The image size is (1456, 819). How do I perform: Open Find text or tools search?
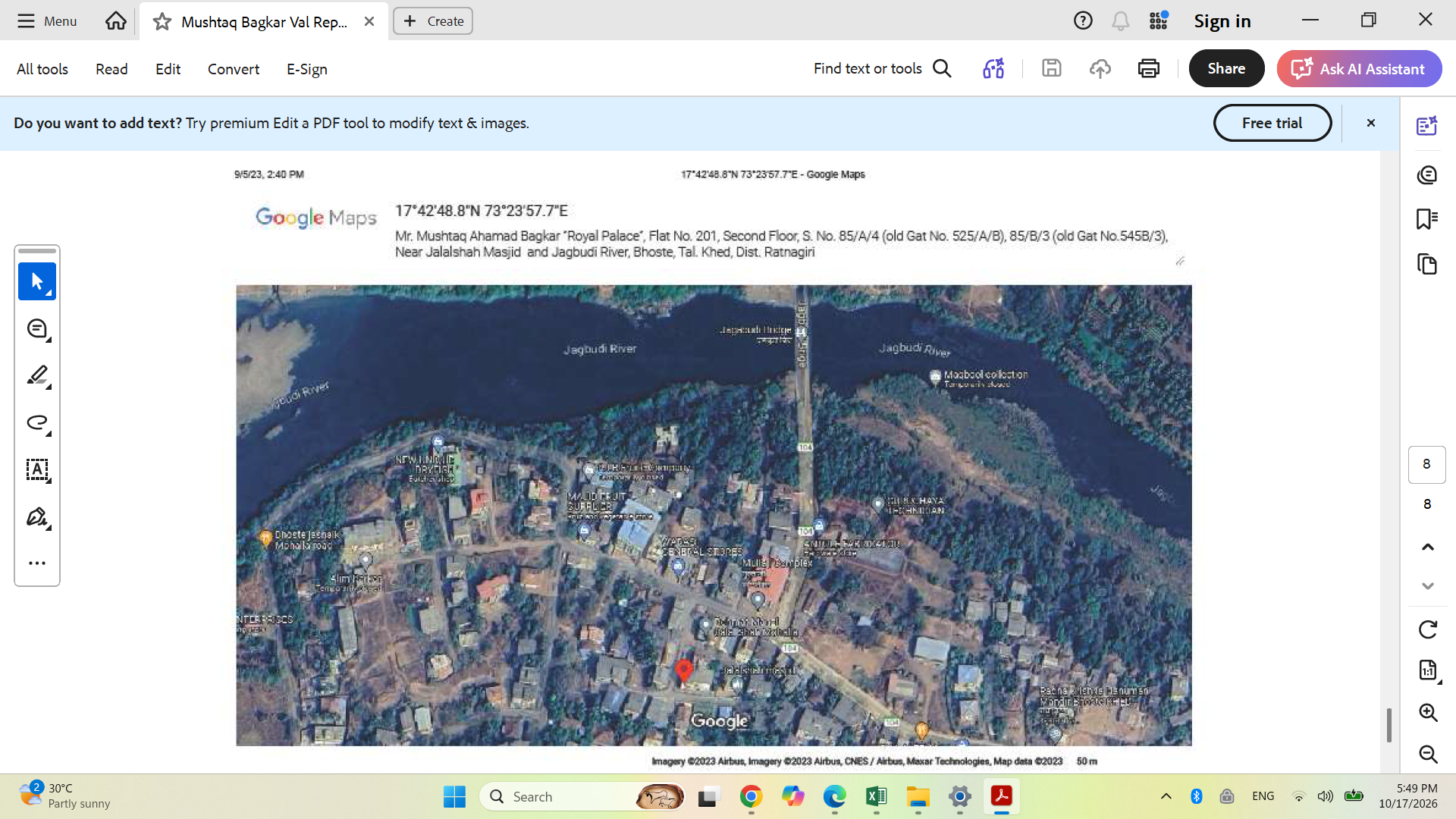[x=883, y=69]
